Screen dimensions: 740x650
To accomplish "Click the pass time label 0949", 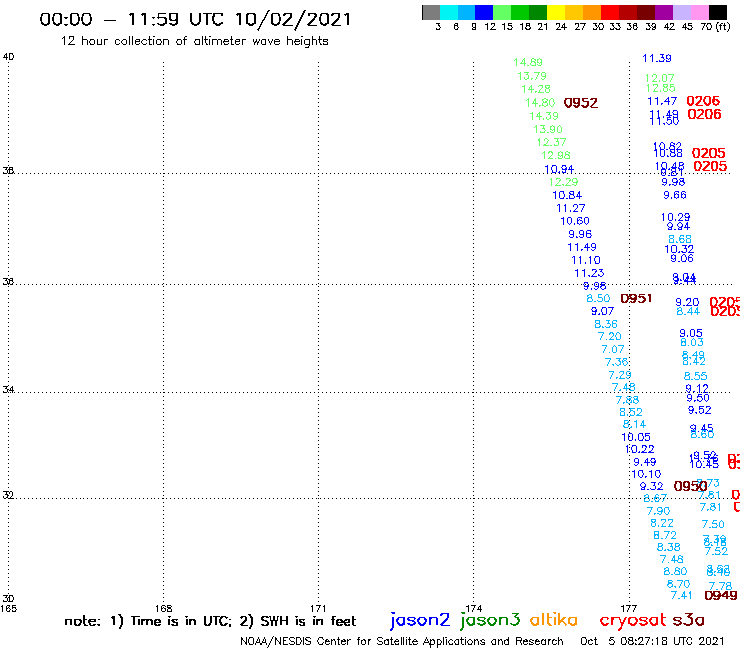I will pyautogui.click(x=721, y=596).
